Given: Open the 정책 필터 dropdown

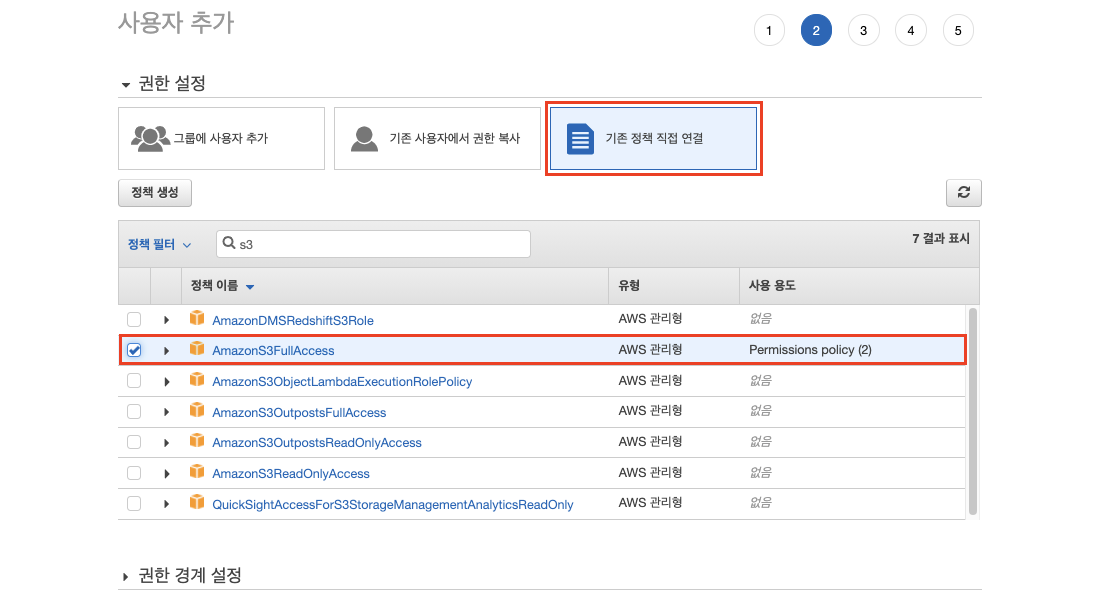Looking at the screenshot, I should [x=159, y=244].
